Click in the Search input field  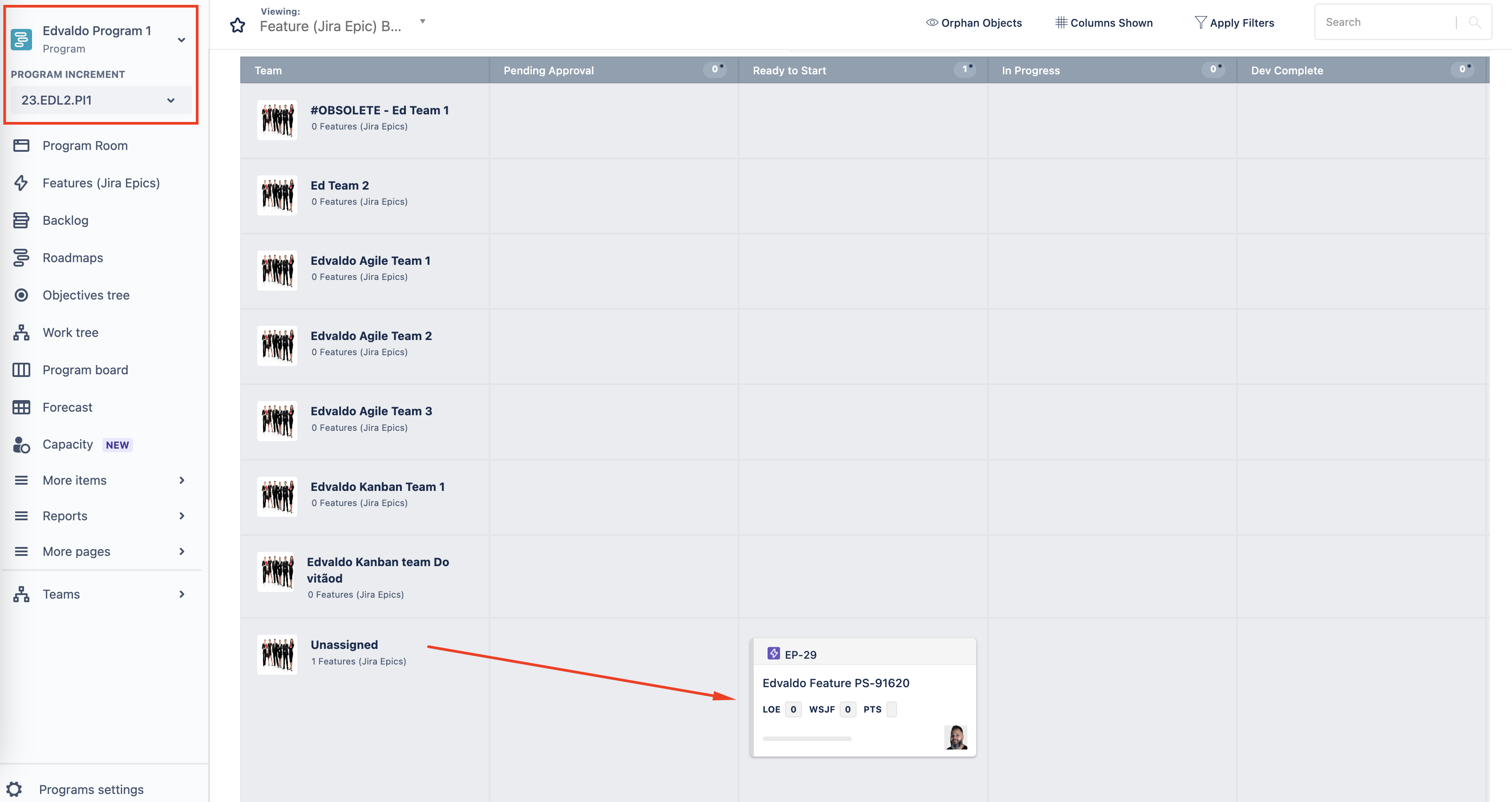tap(1385, 22)
